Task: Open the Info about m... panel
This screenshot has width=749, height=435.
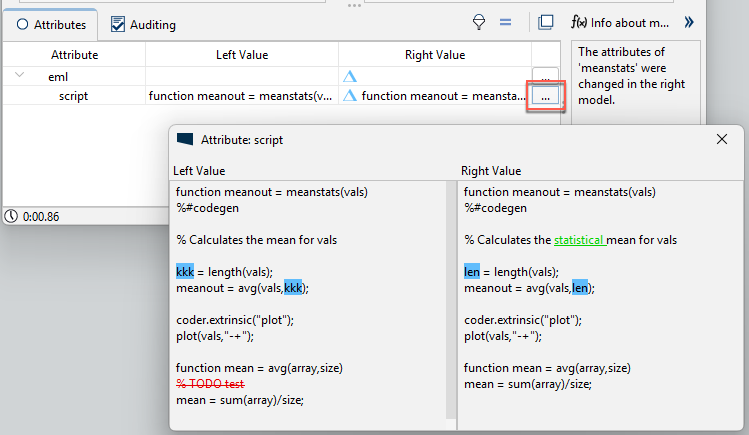Action: (620, 22)
